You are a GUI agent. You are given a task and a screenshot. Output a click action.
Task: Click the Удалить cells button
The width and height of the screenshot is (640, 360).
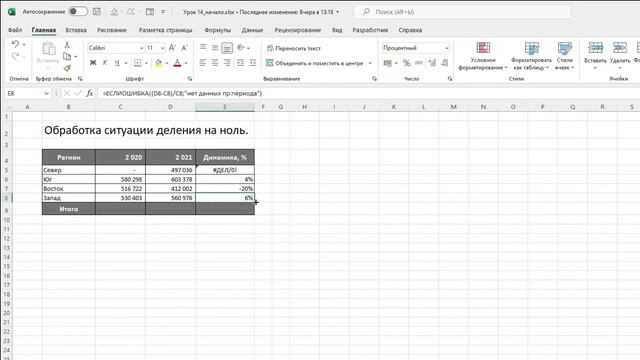tap(620, 55)
